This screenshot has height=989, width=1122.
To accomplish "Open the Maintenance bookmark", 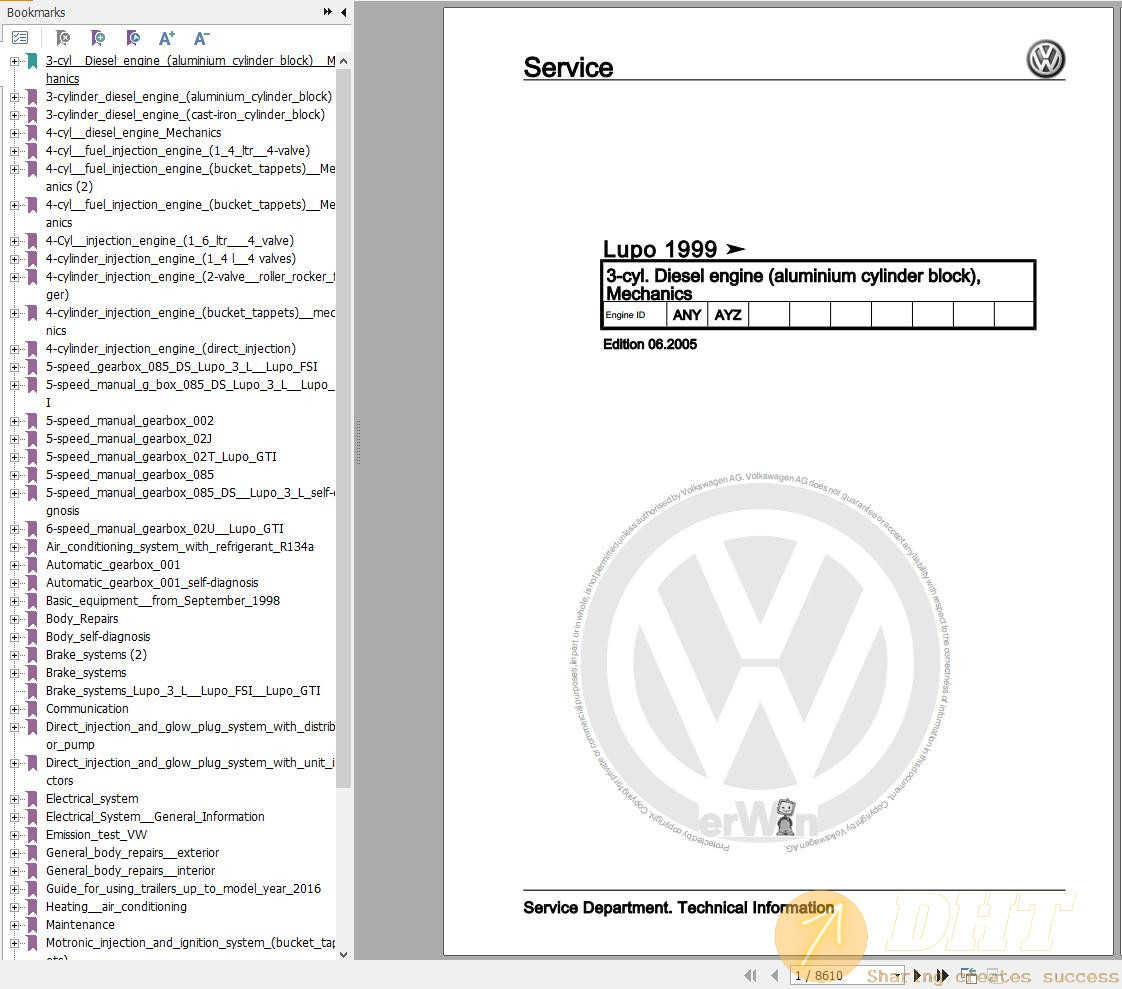I will tap(80, 925).
